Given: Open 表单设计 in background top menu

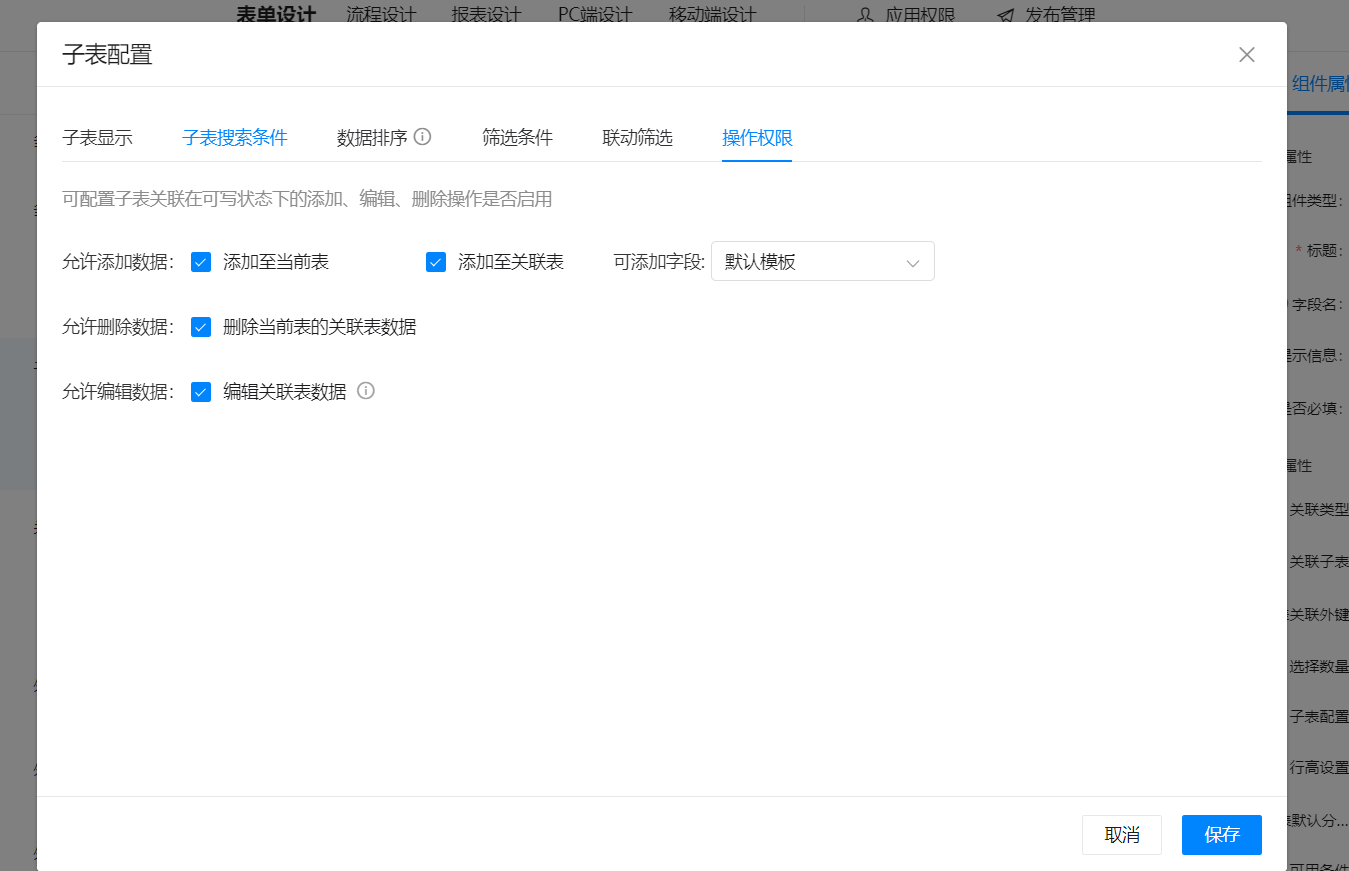Looking at the screenshot, I should 276,14.
